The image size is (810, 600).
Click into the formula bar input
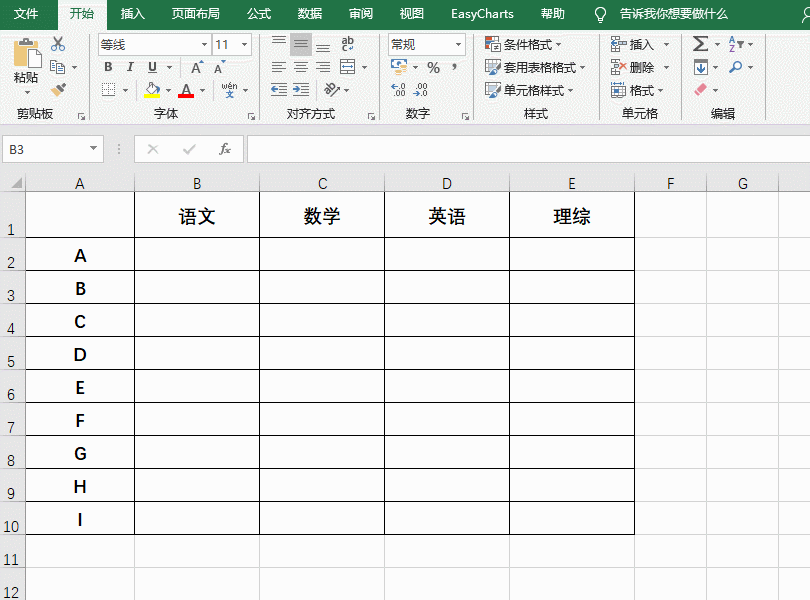coord(528,149)
